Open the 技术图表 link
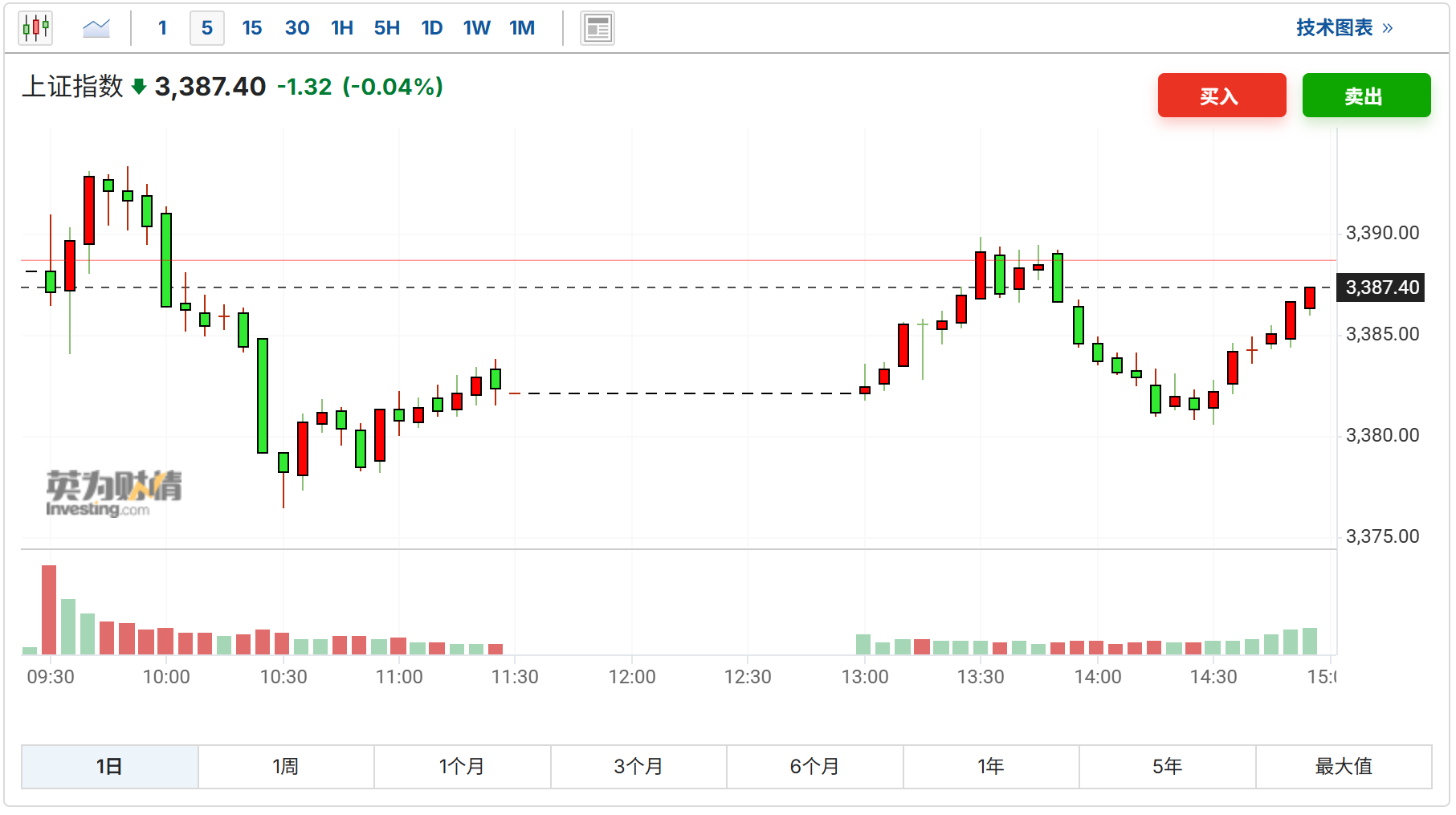 click(x=1344, y=28)
